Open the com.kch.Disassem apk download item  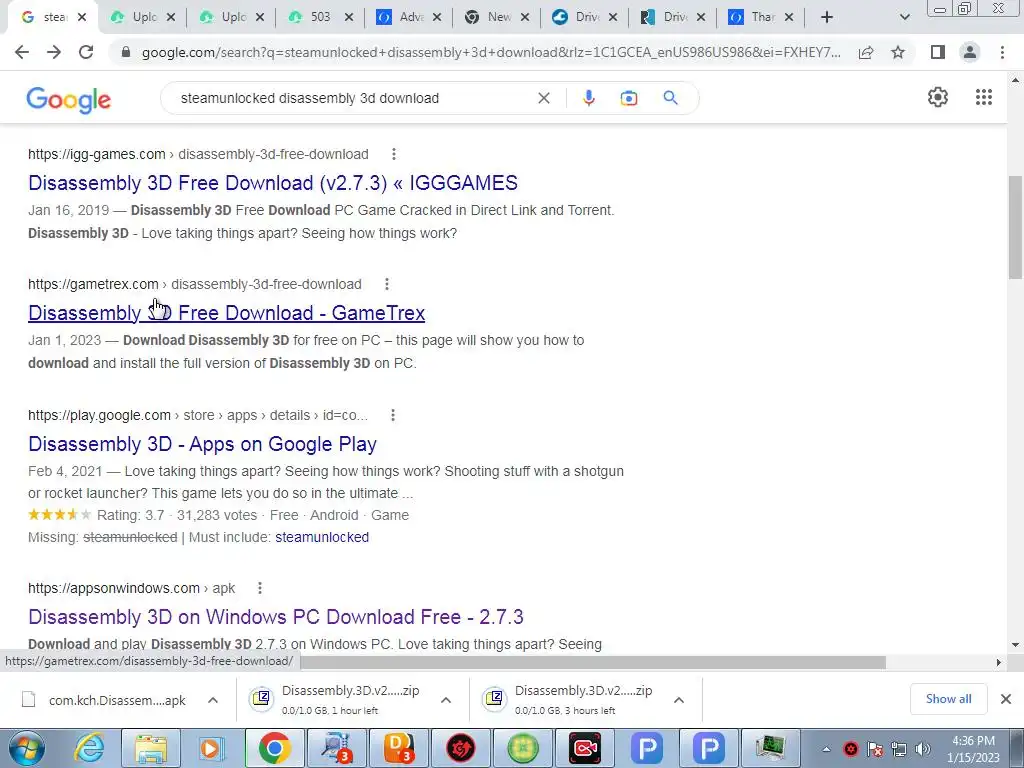click(104, 700)
